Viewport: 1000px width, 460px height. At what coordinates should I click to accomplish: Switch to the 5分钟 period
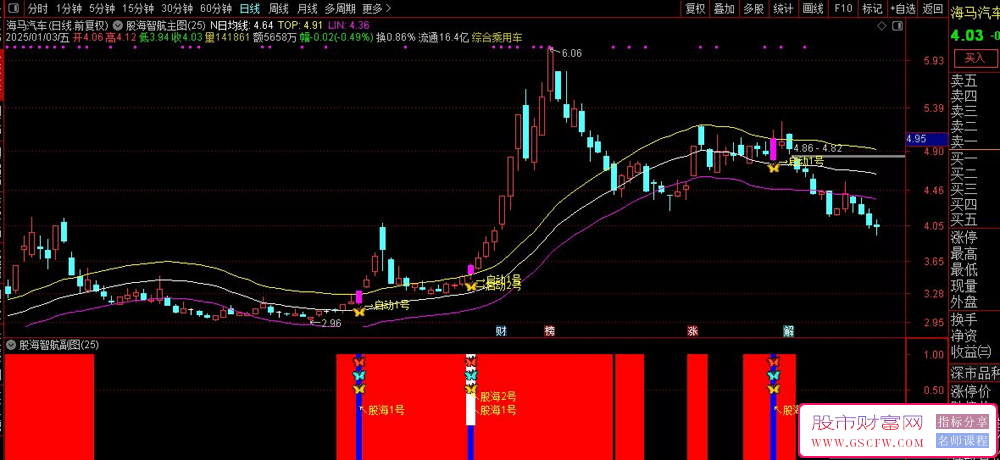tap(102, 8)
